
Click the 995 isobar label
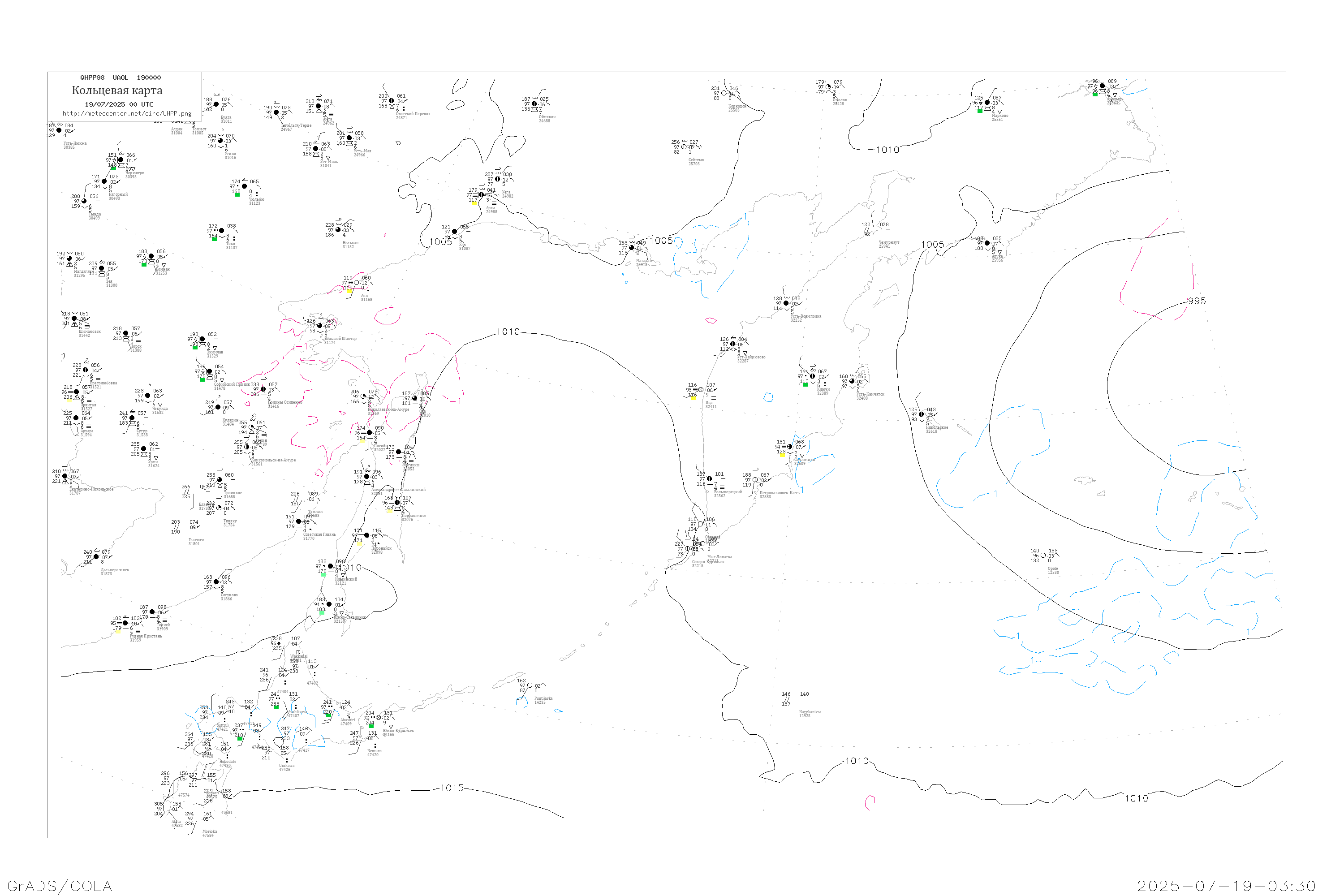[1197, 301]
